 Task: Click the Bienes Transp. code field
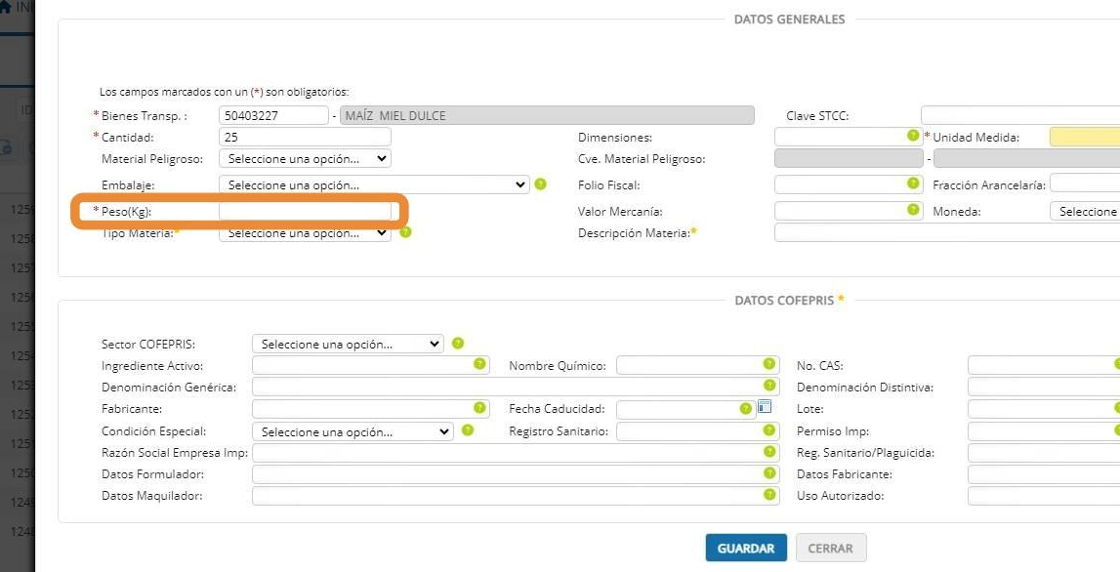274,116
